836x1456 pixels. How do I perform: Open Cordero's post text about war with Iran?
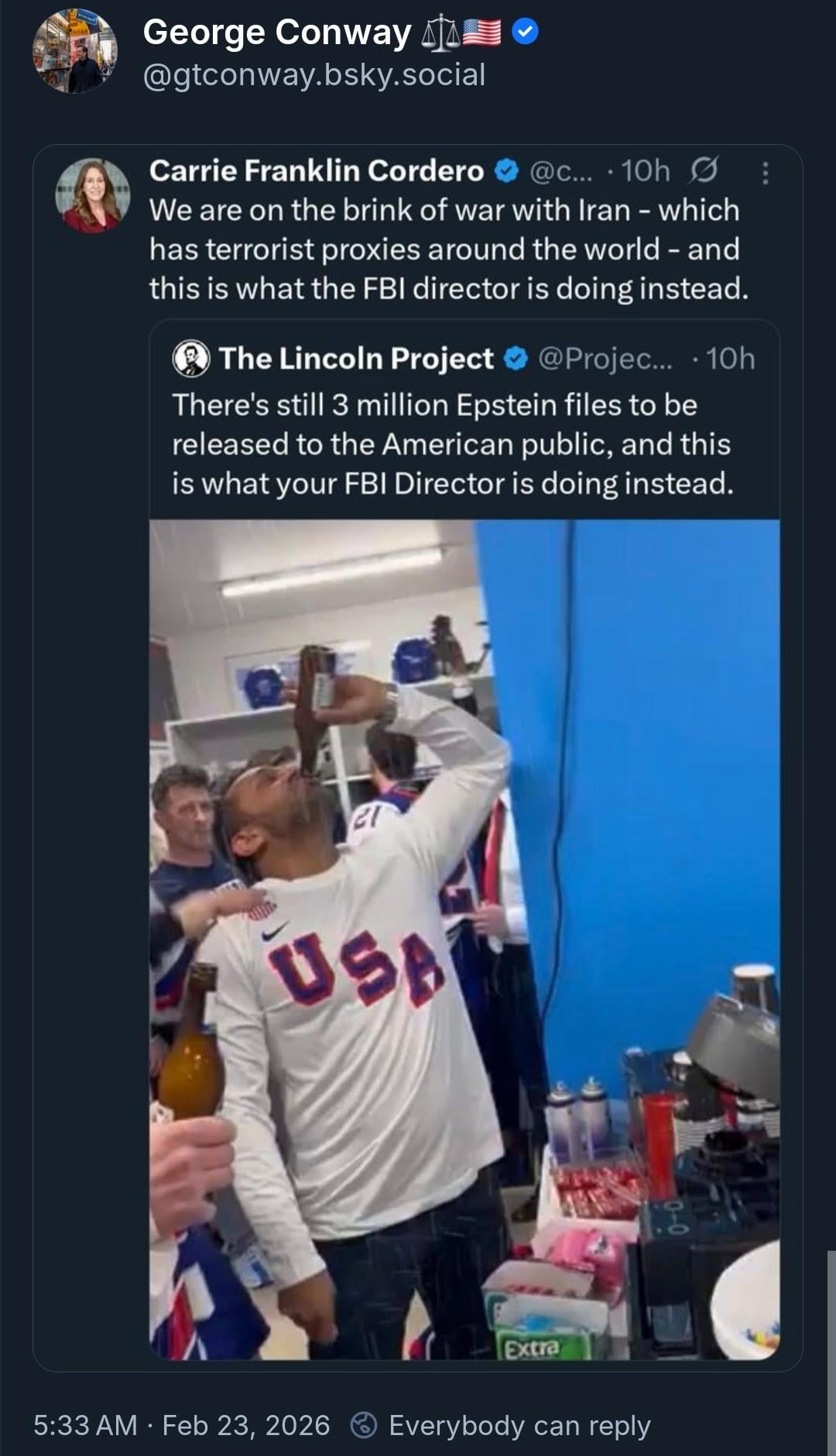tap(448, 249)
